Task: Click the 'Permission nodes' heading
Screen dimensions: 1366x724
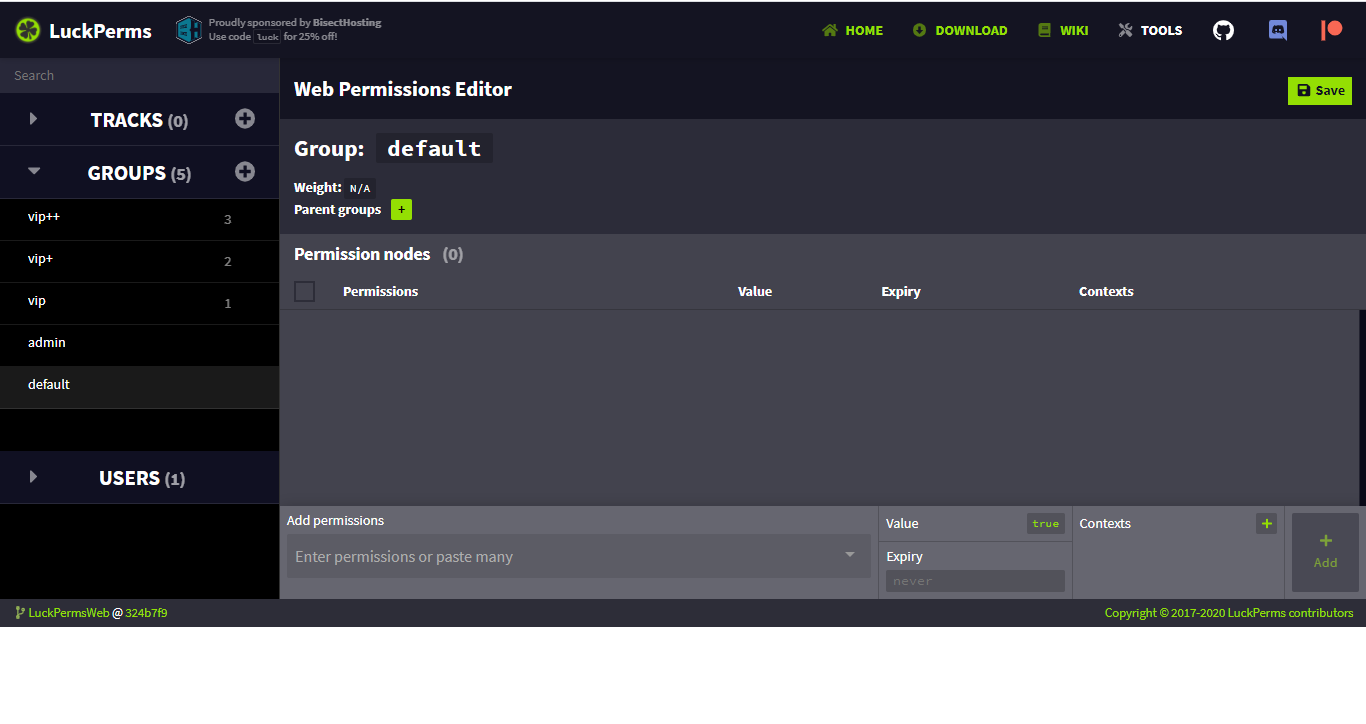Action: [x=362, y=254]
